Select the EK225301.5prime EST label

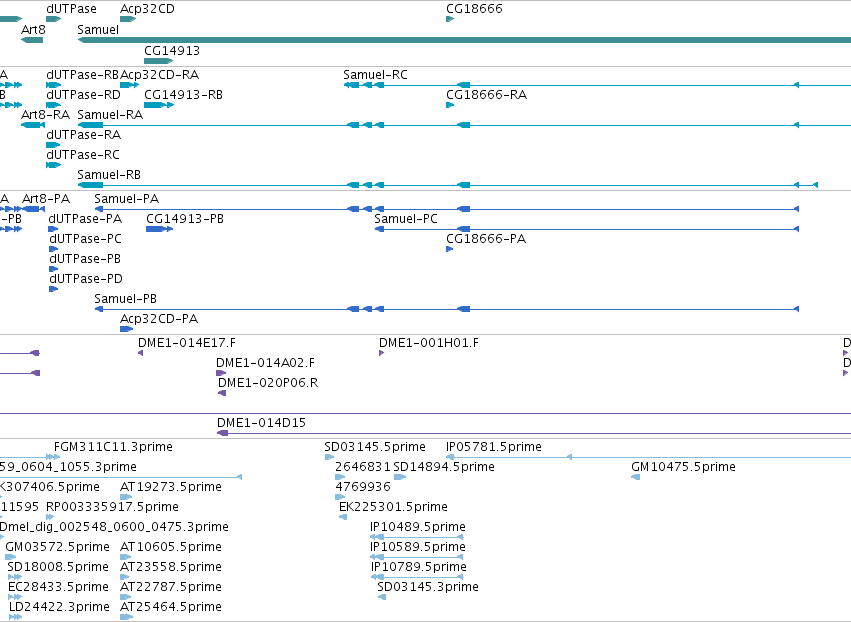tap(393, 507)
